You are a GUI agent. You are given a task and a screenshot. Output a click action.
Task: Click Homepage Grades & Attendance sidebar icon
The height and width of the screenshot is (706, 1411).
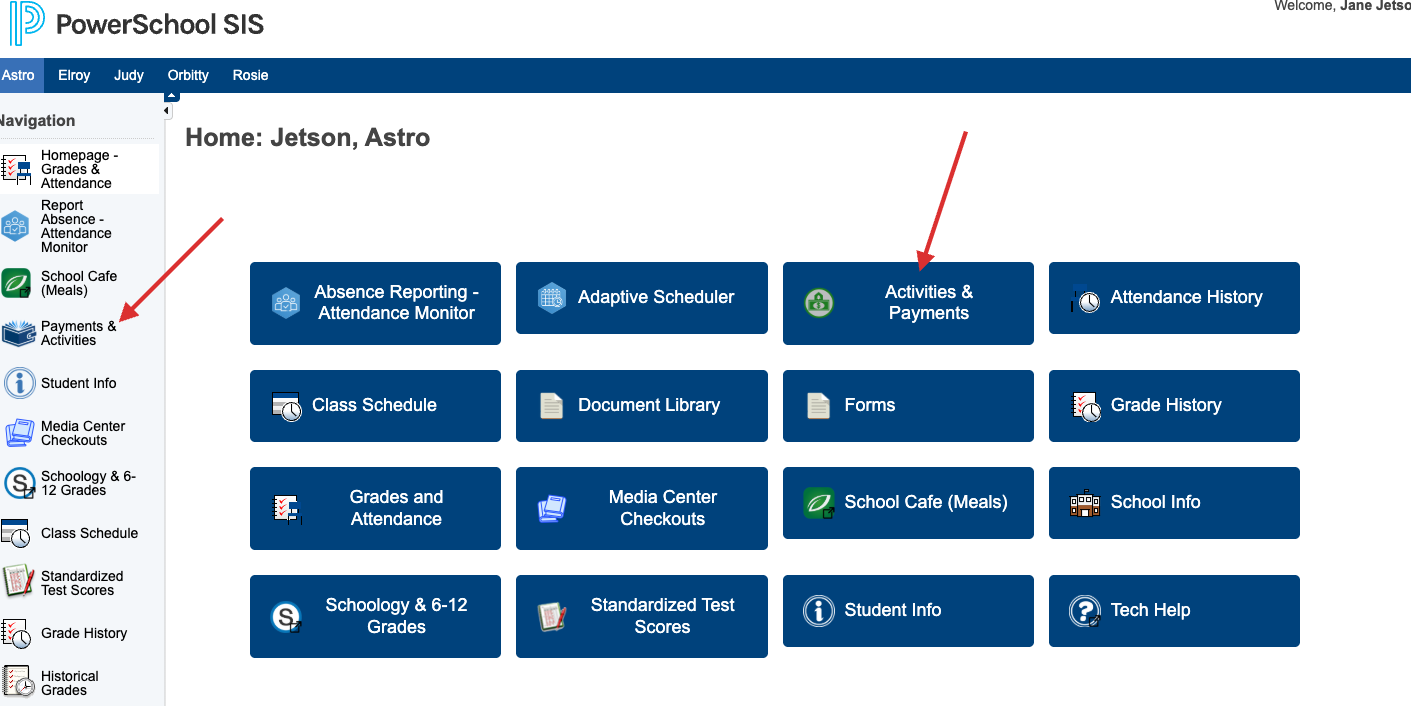[x=17, y=169]
